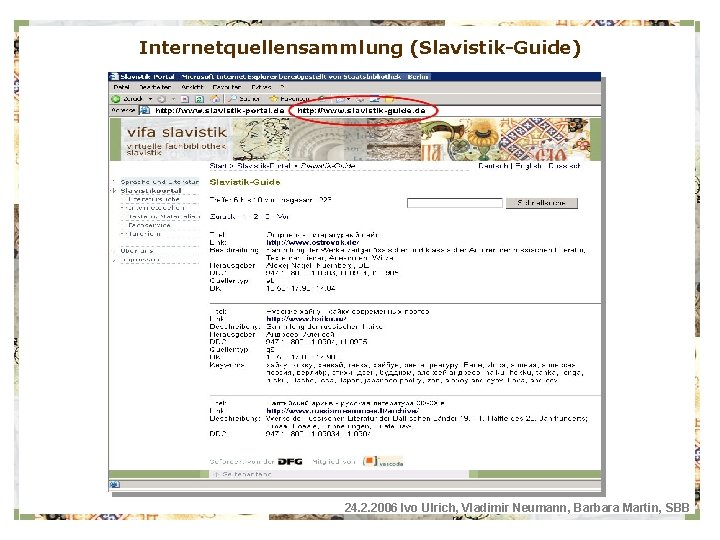Open the Über uns sidebar link
This screenshot has width=720, height=540.
click(x=136, y=251)
